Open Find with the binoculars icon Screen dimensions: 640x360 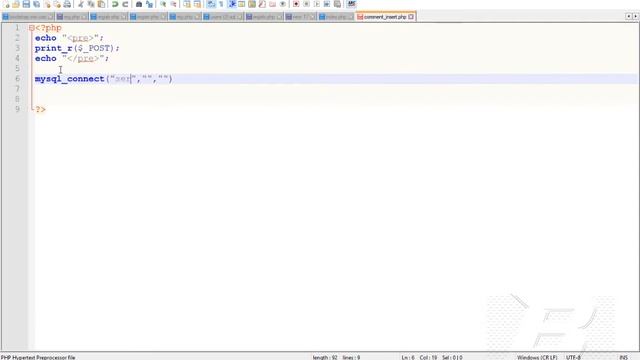coord(139,4)
